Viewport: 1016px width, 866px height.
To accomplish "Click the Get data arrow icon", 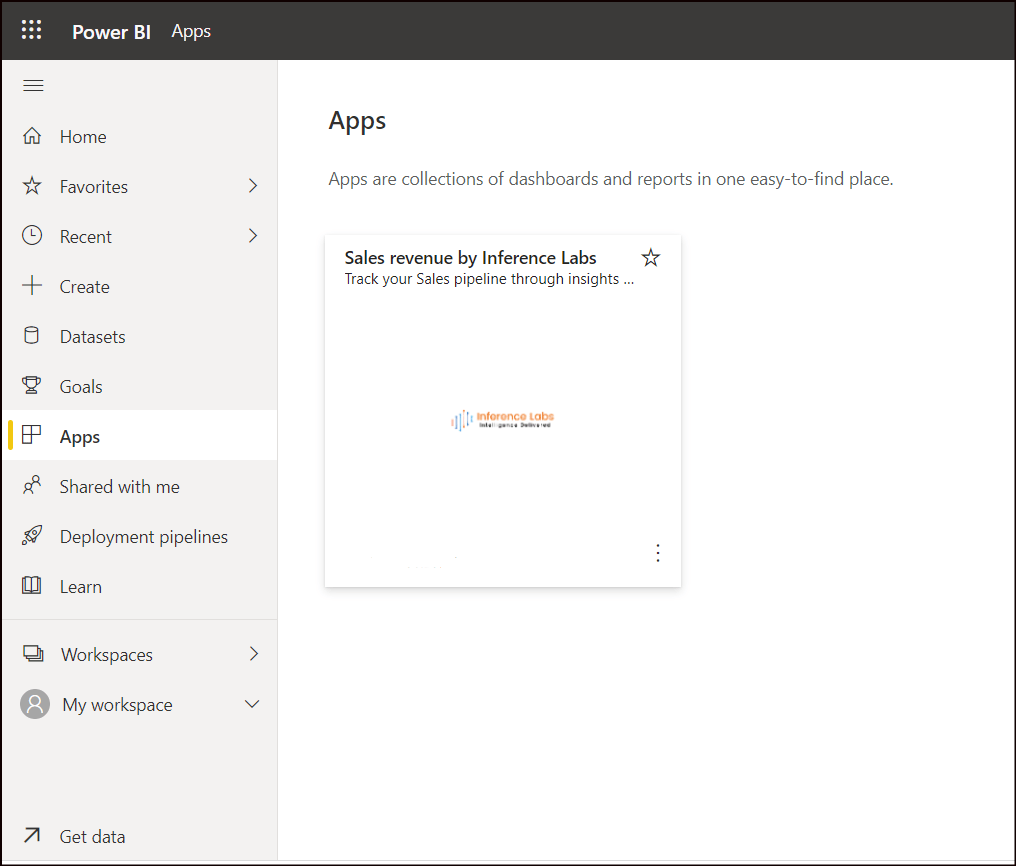I will coord(32,836).
